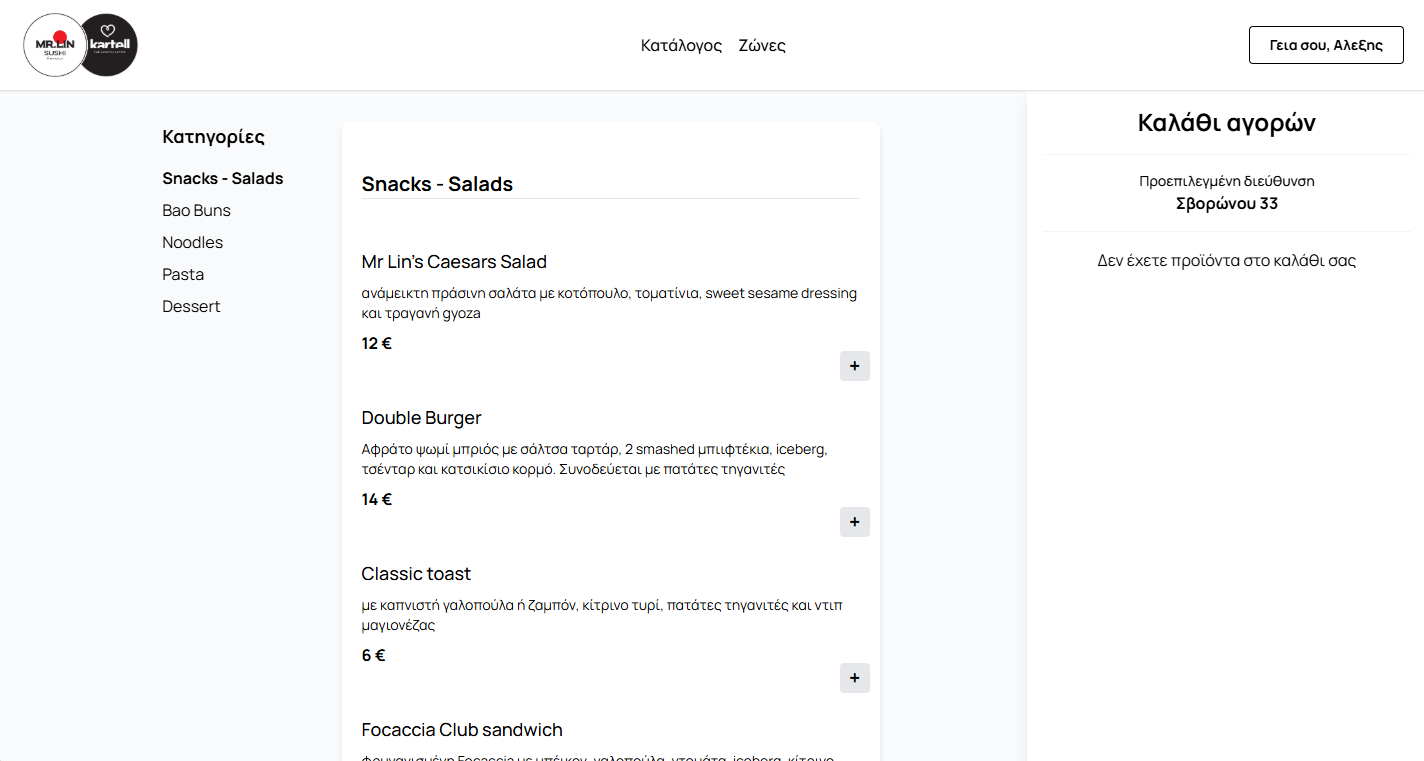Click the Snacks - Salads section heading

[437, 184]
